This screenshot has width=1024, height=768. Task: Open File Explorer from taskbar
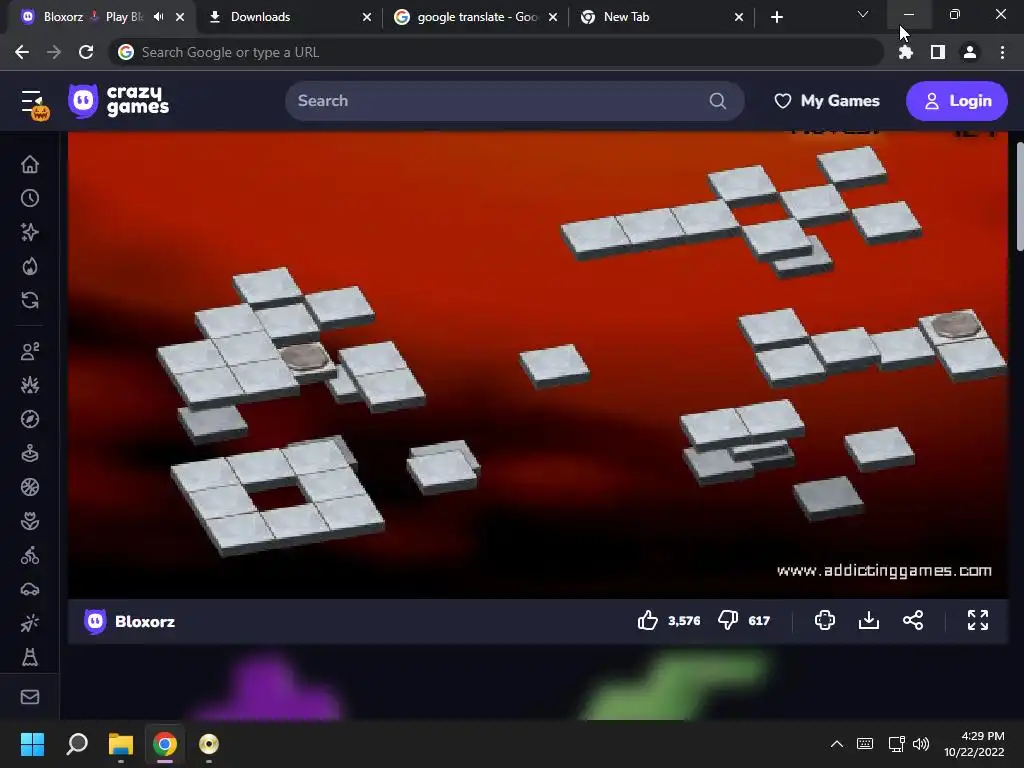coord(121,744)
